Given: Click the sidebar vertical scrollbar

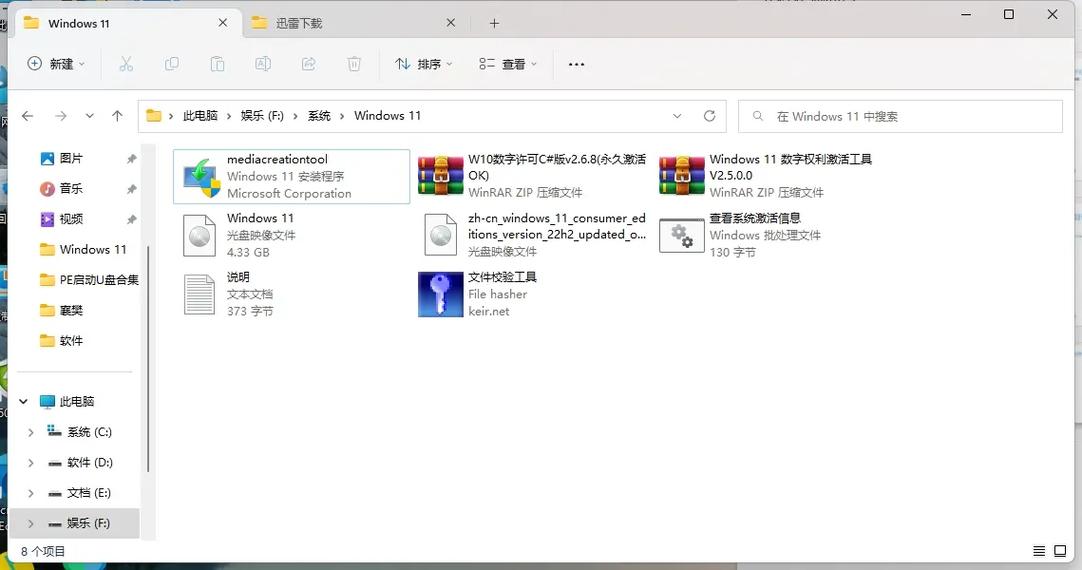Looking at the screenshot, I should 148,359.
